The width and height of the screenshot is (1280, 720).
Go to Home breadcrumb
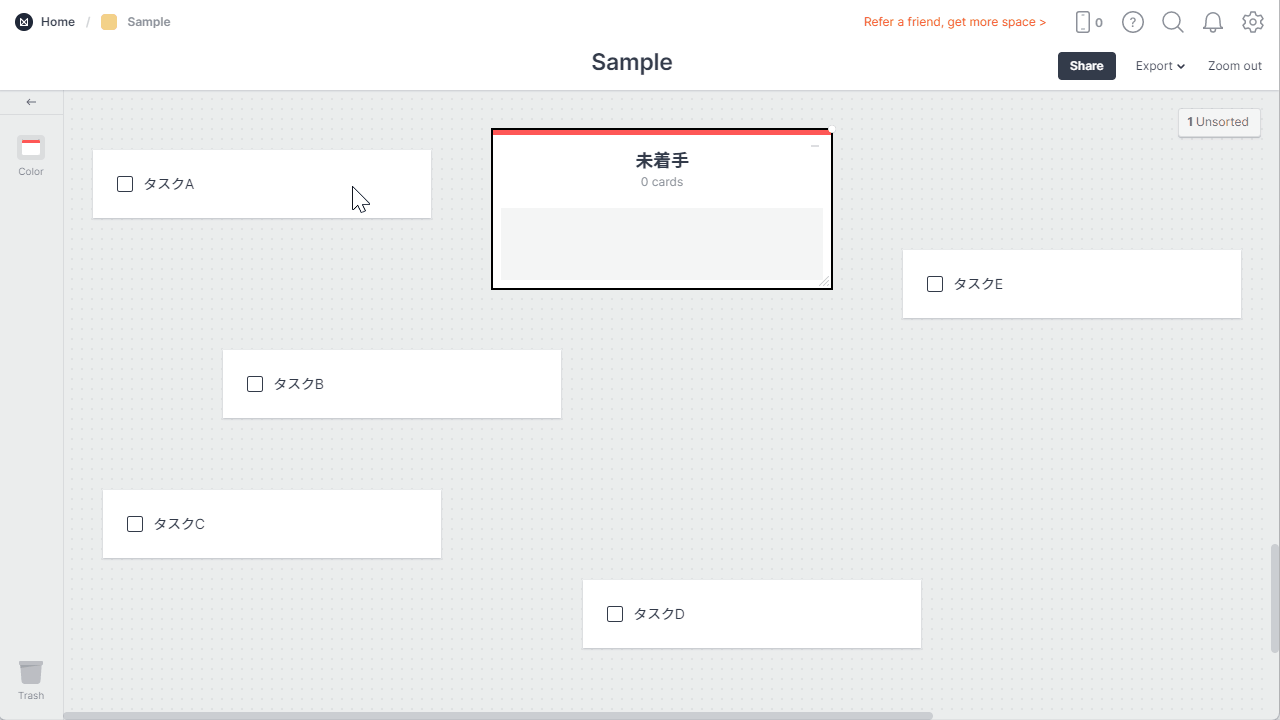click(58, 22)
